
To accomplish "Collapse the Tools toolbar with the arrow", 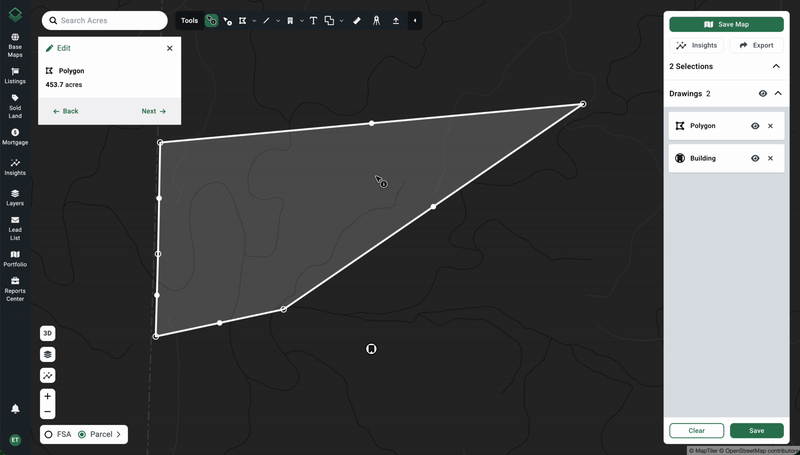I will 415,20.
